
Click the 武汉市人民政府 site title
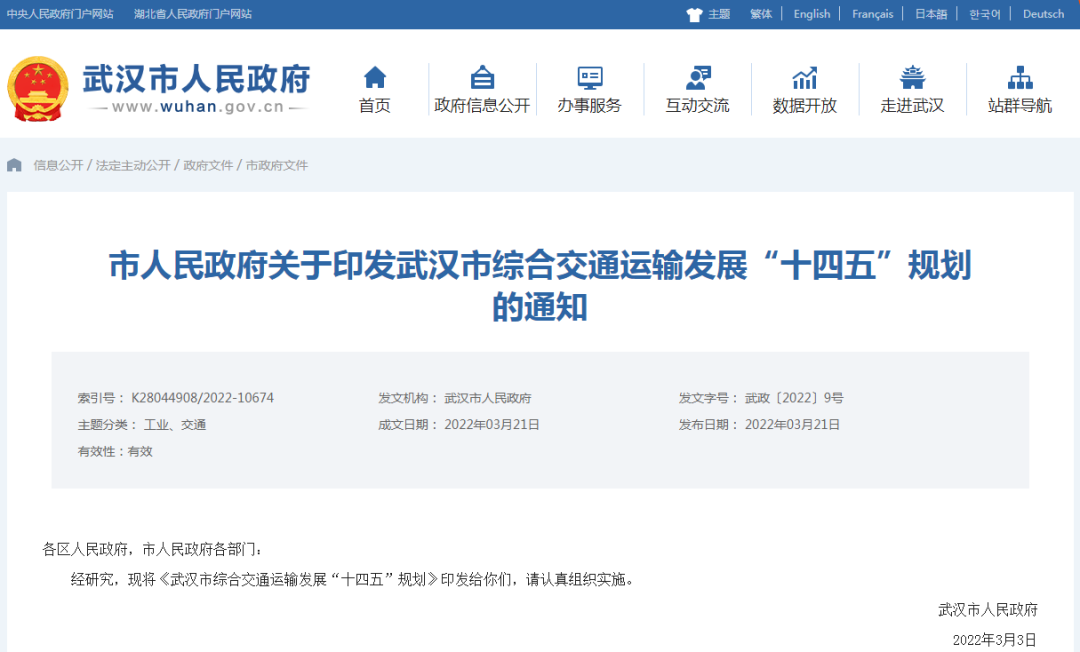[196, 78]
